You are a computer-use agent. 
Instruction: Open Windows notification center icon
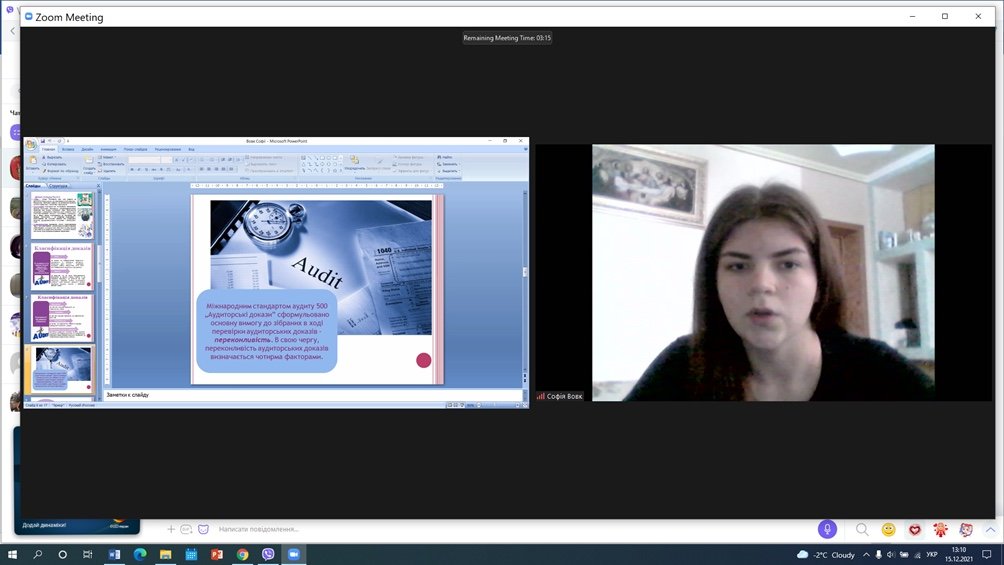(x=987, y=555)
